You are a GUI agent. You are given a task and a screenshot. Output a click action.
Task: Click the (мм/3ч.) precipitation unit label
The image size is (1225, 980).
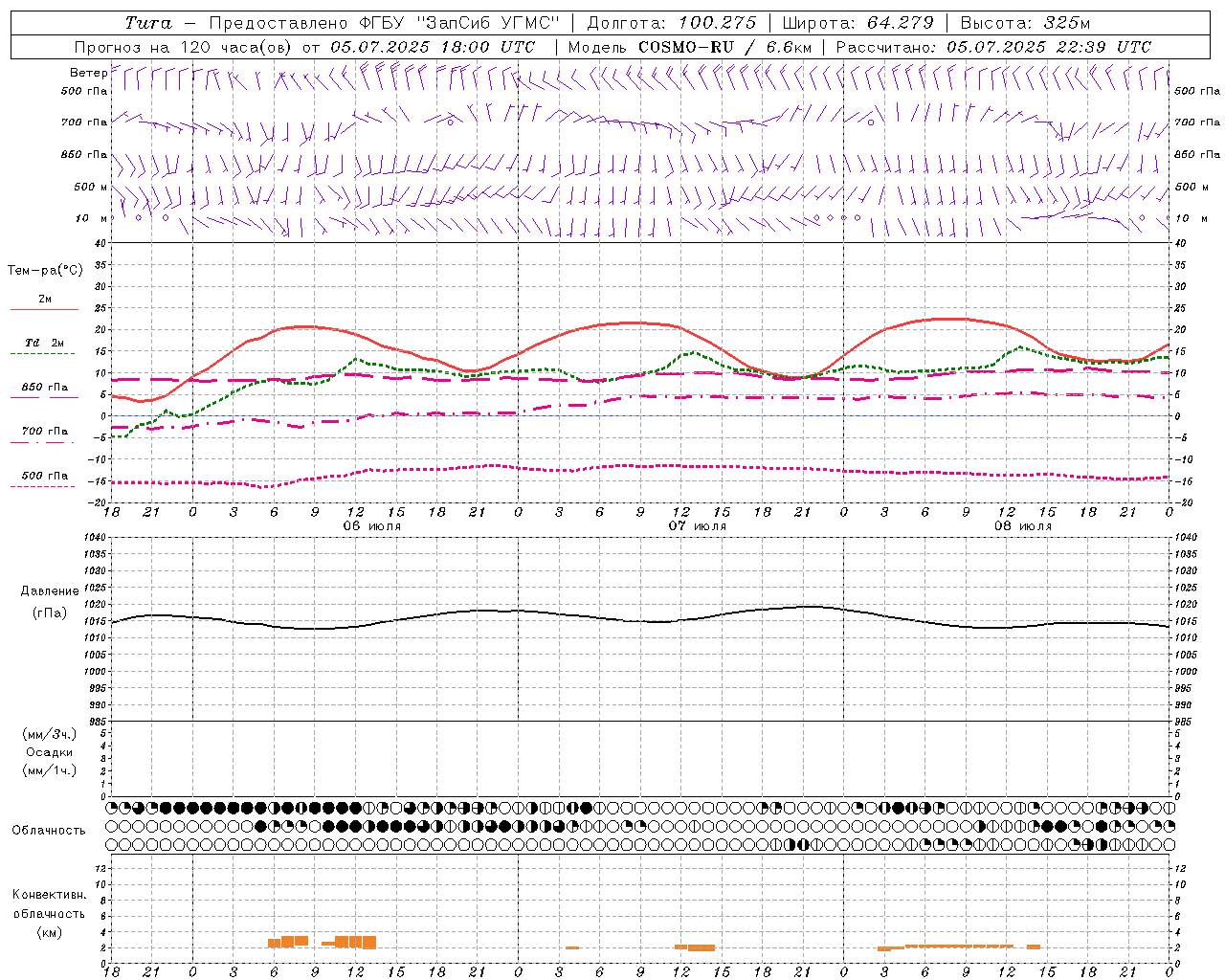[50, 734]
